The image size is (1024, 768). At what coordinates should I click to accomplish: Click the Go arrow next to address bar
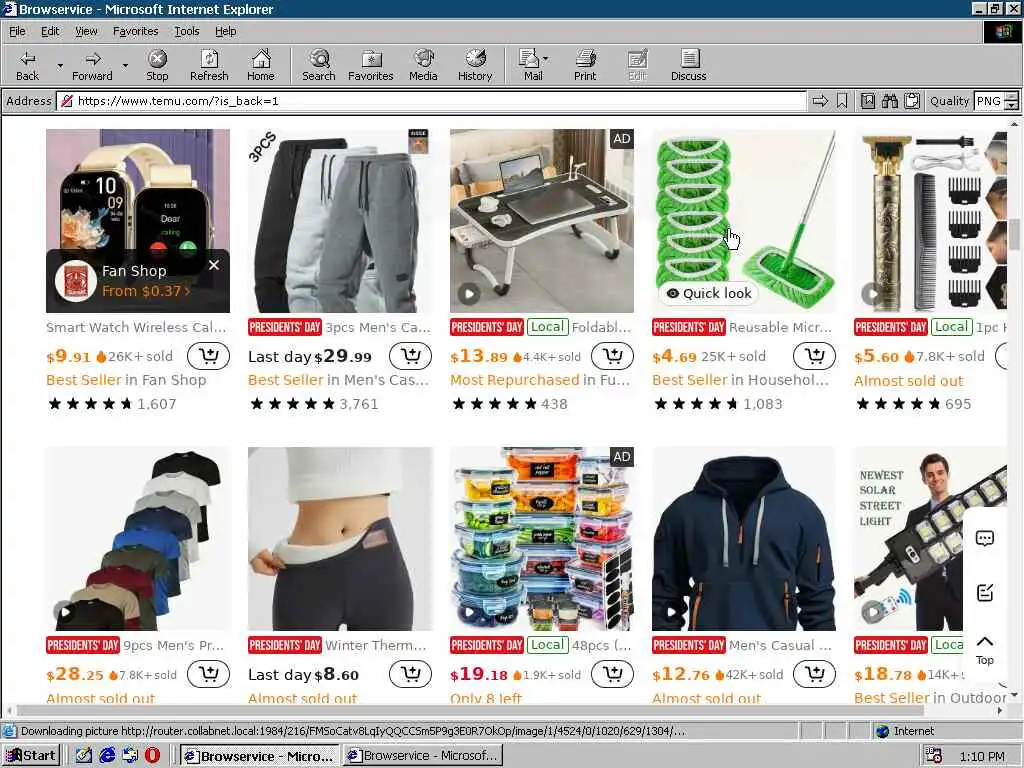tap(820, 101)
